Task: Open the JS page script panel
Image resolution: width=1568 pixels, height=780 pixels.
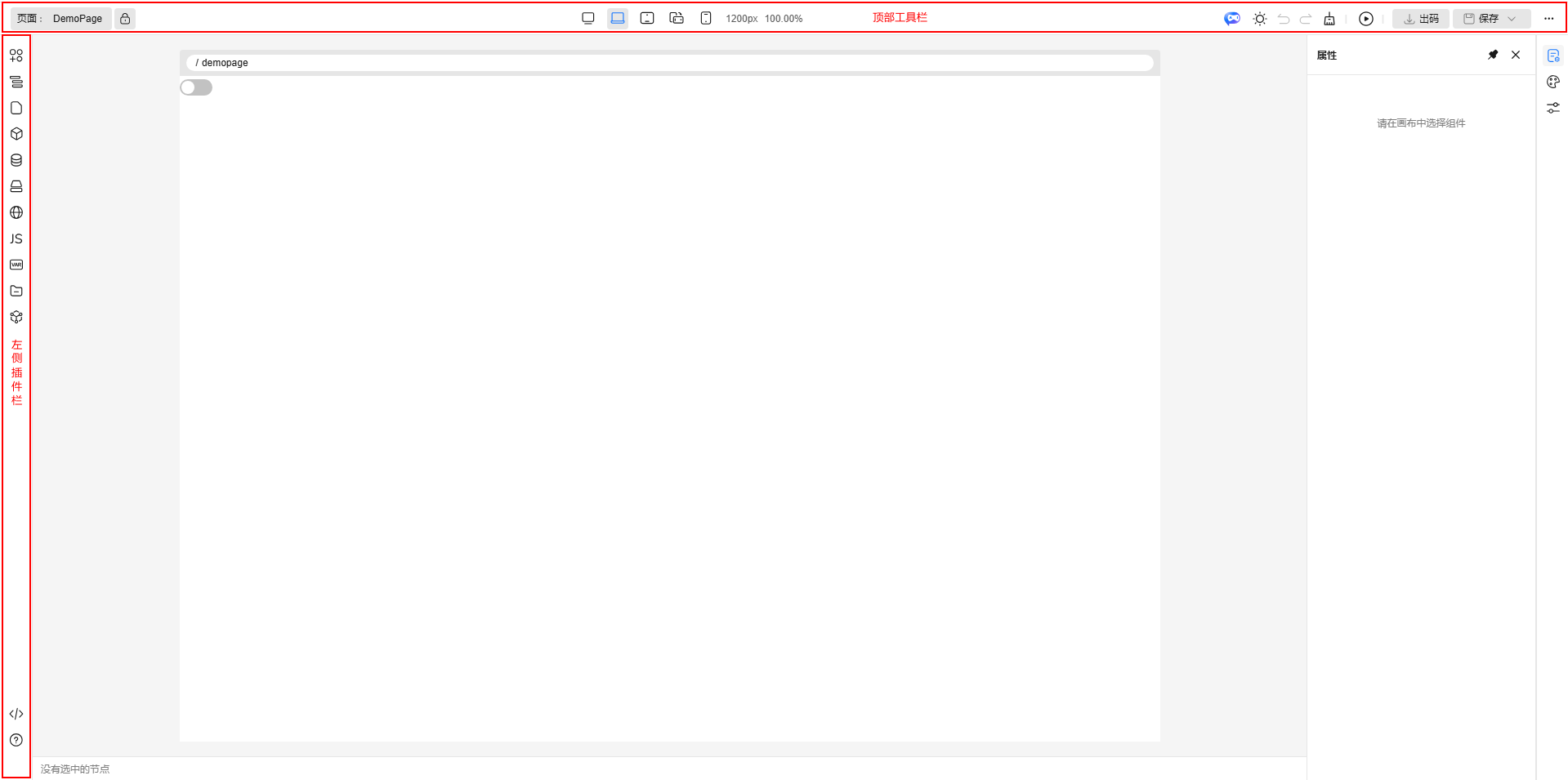Action: pyautogui.click(x=16, y=238)
